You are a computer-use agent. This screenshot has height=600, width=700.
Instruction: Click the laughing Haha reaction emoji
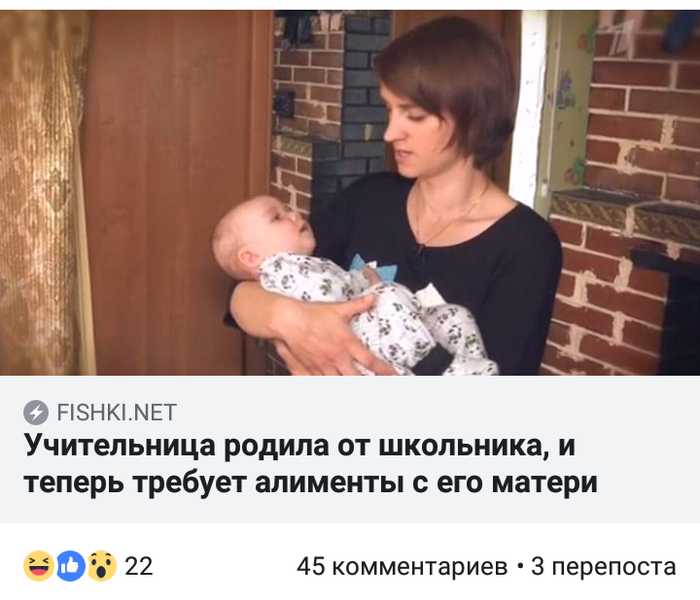(x=39, y=566)
